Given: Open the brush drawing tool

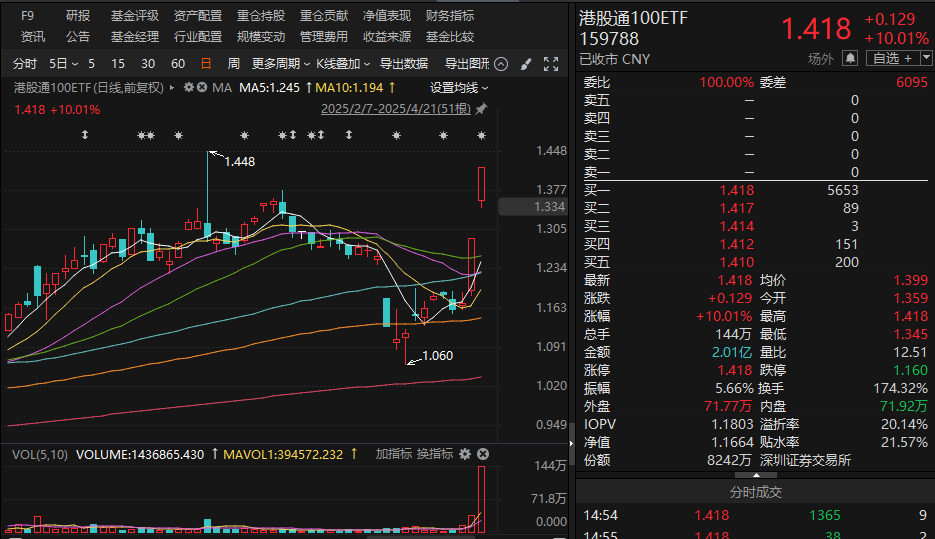Looking at the screenshot, I should (525, 64).
